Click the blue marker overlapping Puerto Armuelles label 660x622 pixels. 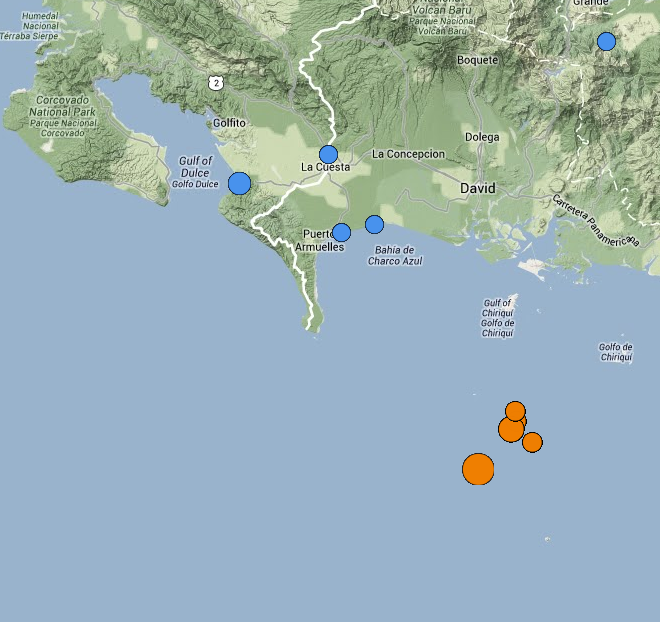coord(341,232)
